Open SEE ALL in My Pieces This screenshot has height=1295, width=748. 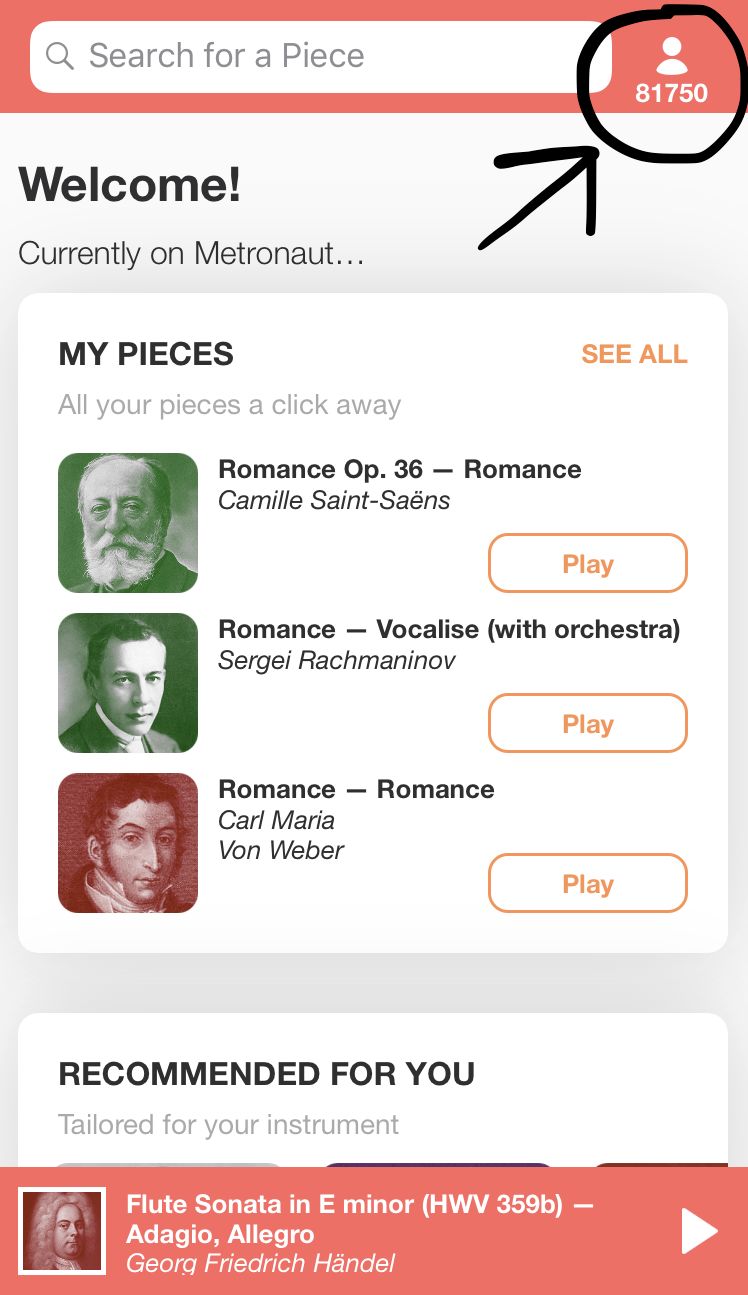pyautogui.click(x=634, y=354)
